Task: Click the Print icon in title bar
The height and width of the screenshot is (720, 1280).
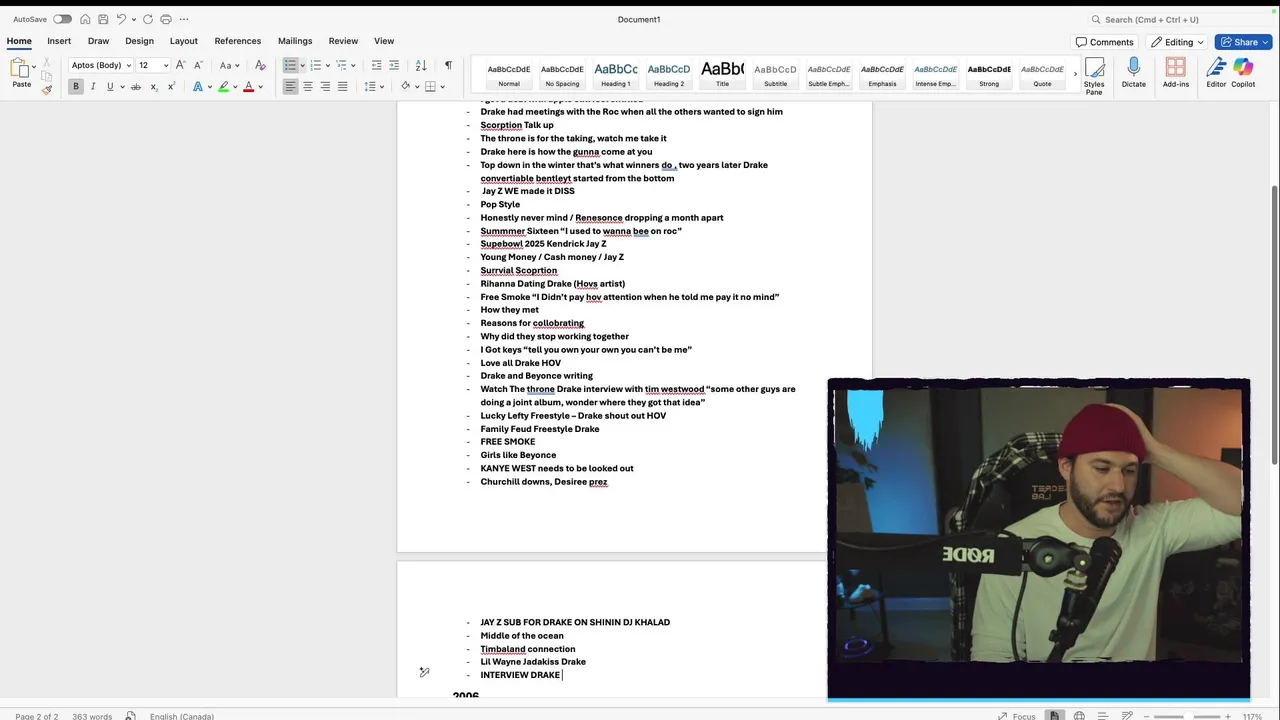Action: [166, 19]
